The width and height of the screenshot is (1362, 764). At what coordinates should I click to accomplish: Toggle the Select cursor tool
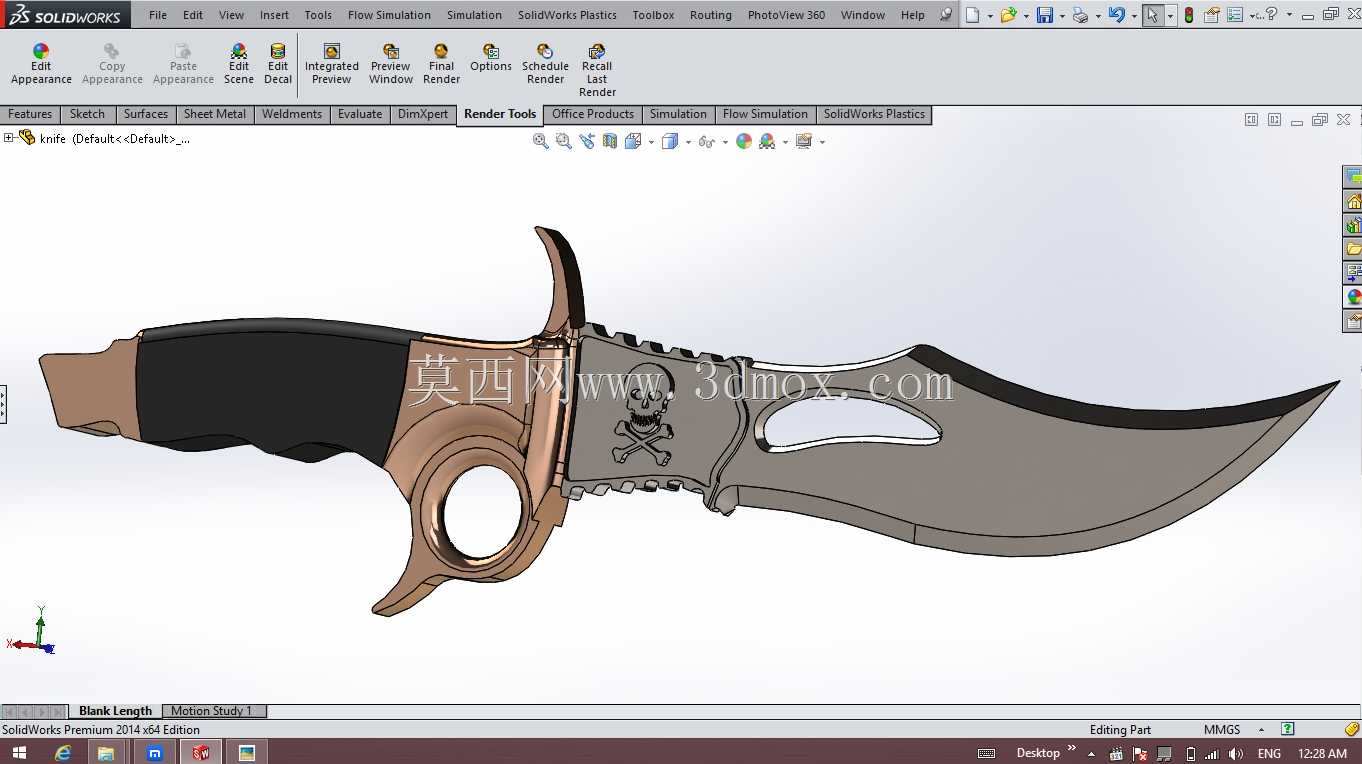coord(1153,15)
